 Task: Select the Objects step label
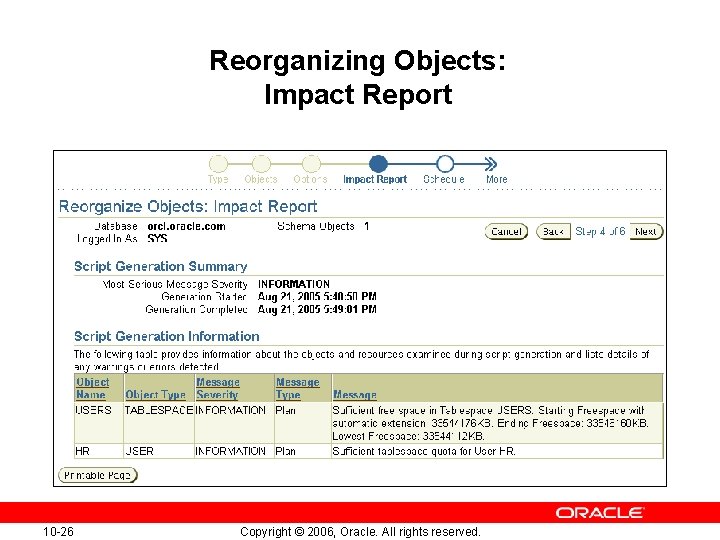261,179
